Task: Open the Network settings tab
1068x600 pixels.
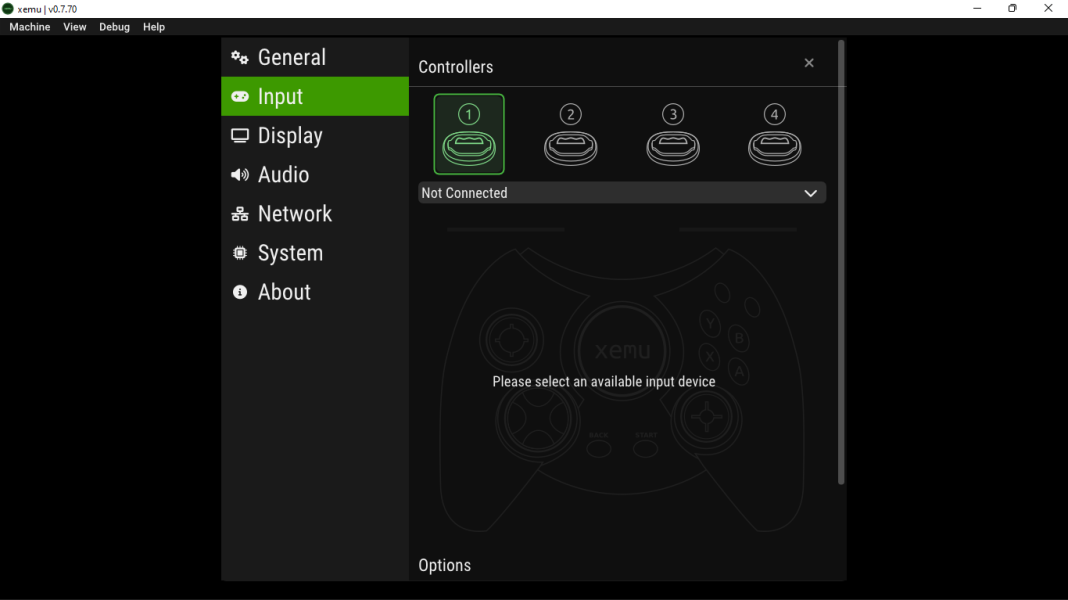Action: 315,214
